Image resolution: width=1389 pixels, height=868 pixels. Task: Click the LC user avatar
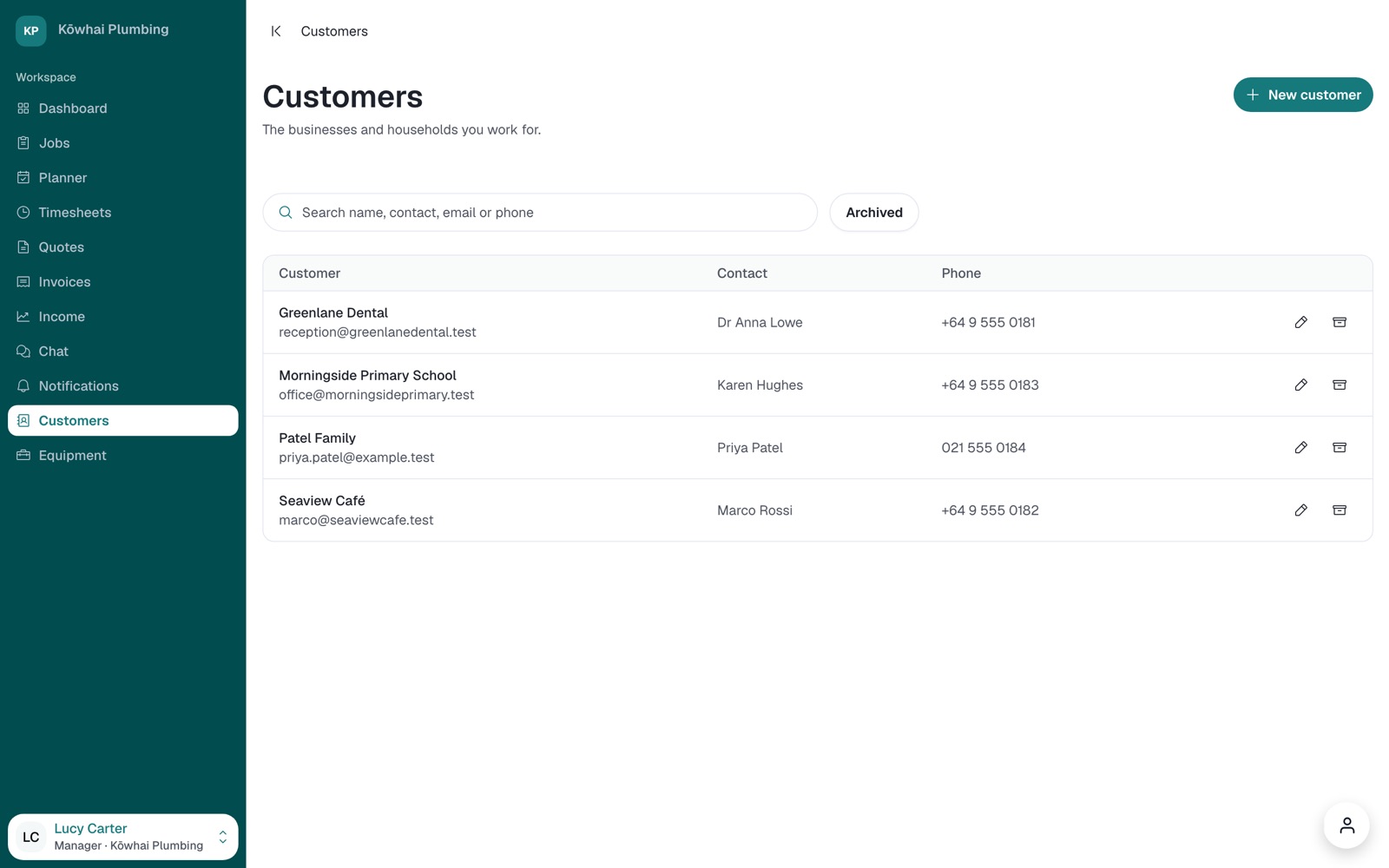pos(31,837)
